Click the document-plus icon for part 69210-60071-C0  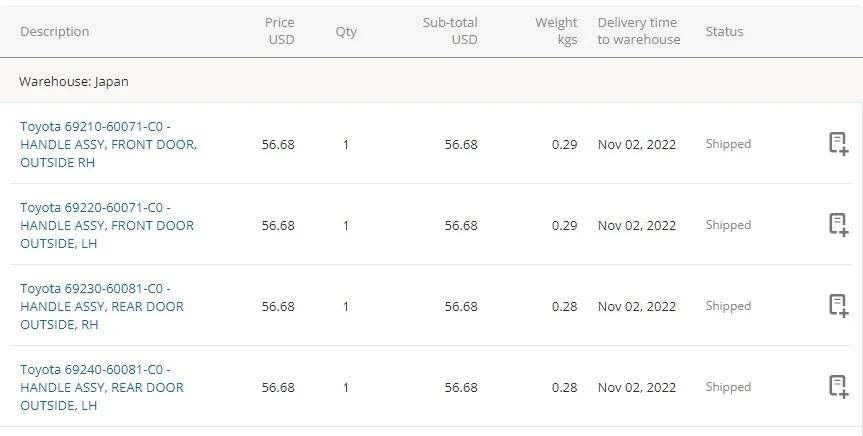[x=838, y=144]
